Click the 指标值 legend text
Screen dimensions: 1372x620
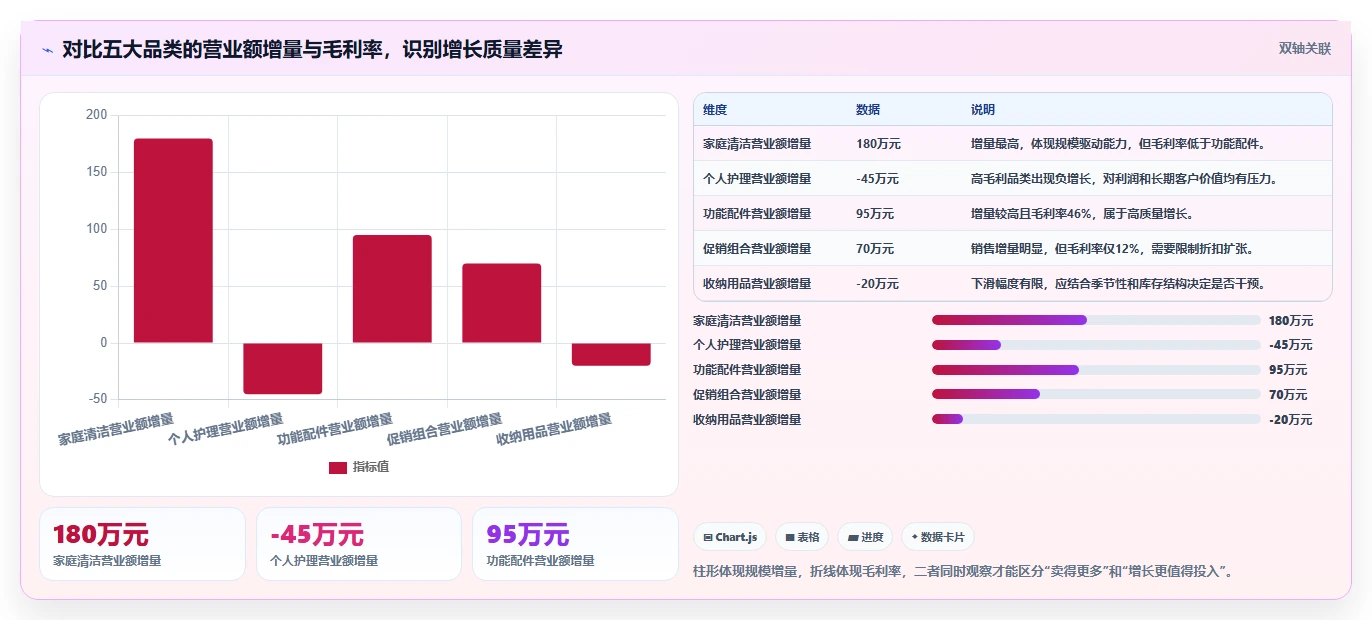(371, 467)
